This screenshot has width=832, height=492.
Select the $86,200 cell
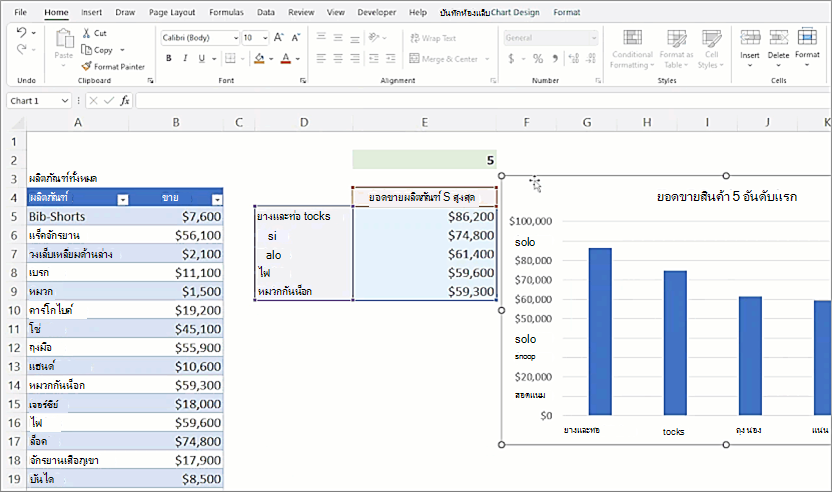pos(424,217)
